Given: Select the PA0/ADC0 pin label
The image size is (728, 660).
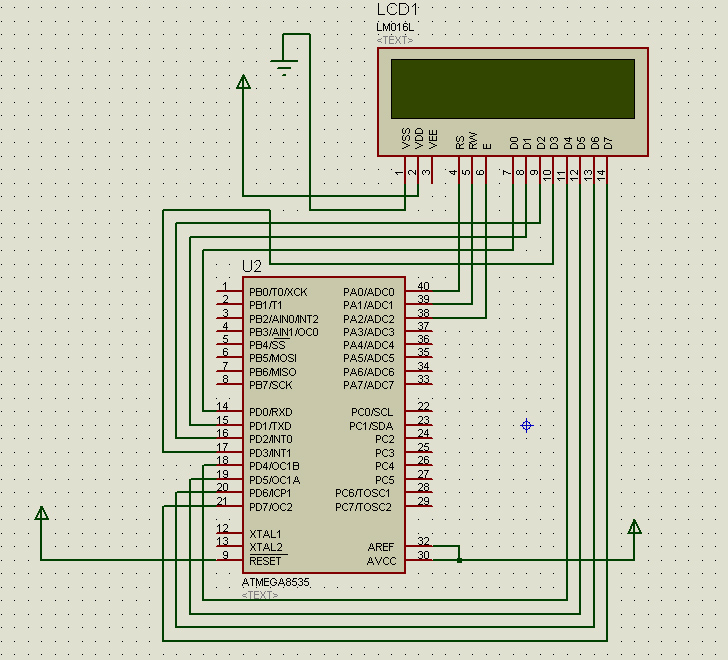Looking at the screenshot, I should [x=368, y=292].
